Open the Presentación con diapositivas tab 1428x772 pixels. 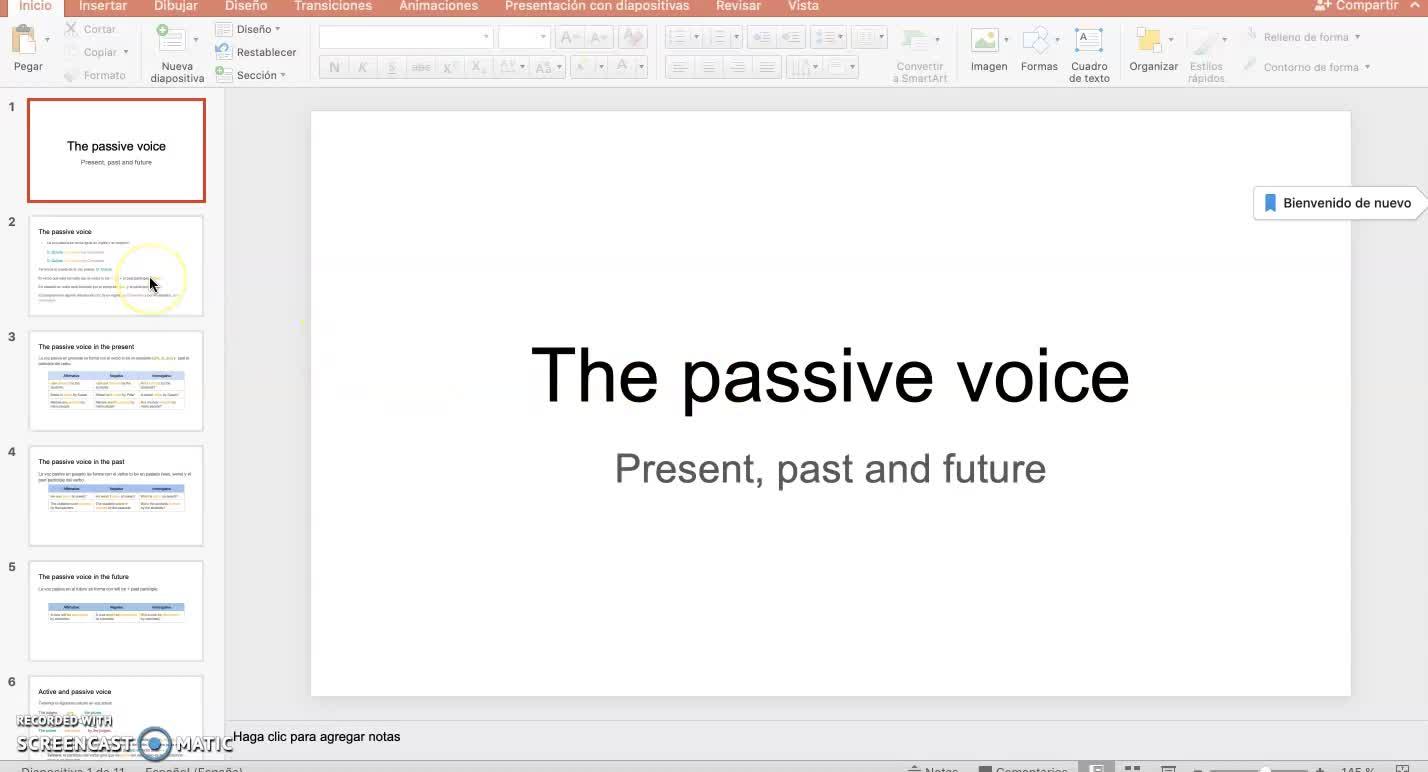[x=597, y=6]
